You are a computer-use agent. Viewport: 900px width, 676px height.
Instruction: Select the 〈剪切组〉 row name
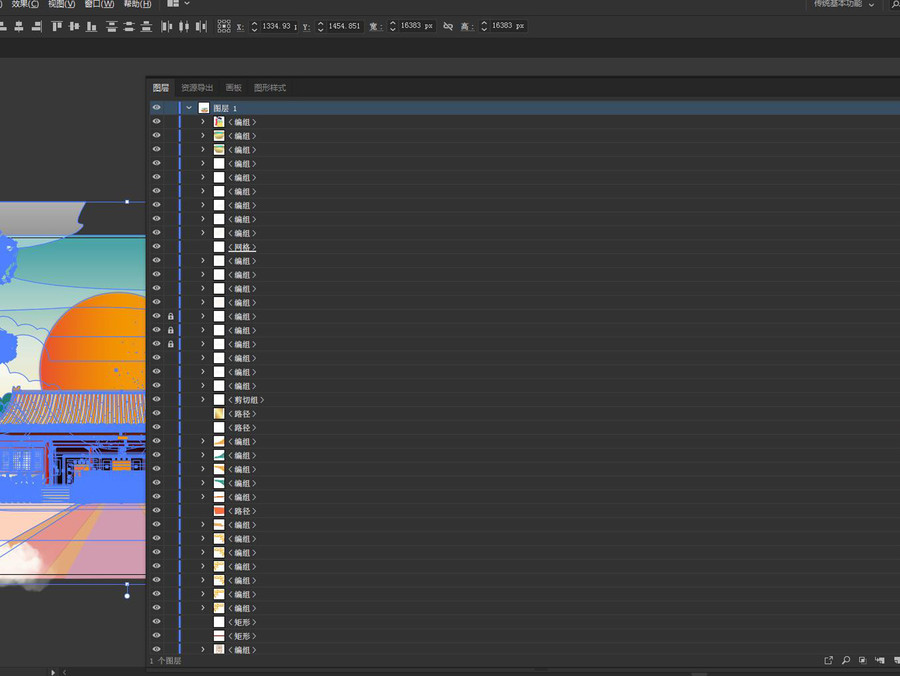[x=246, y=400]
